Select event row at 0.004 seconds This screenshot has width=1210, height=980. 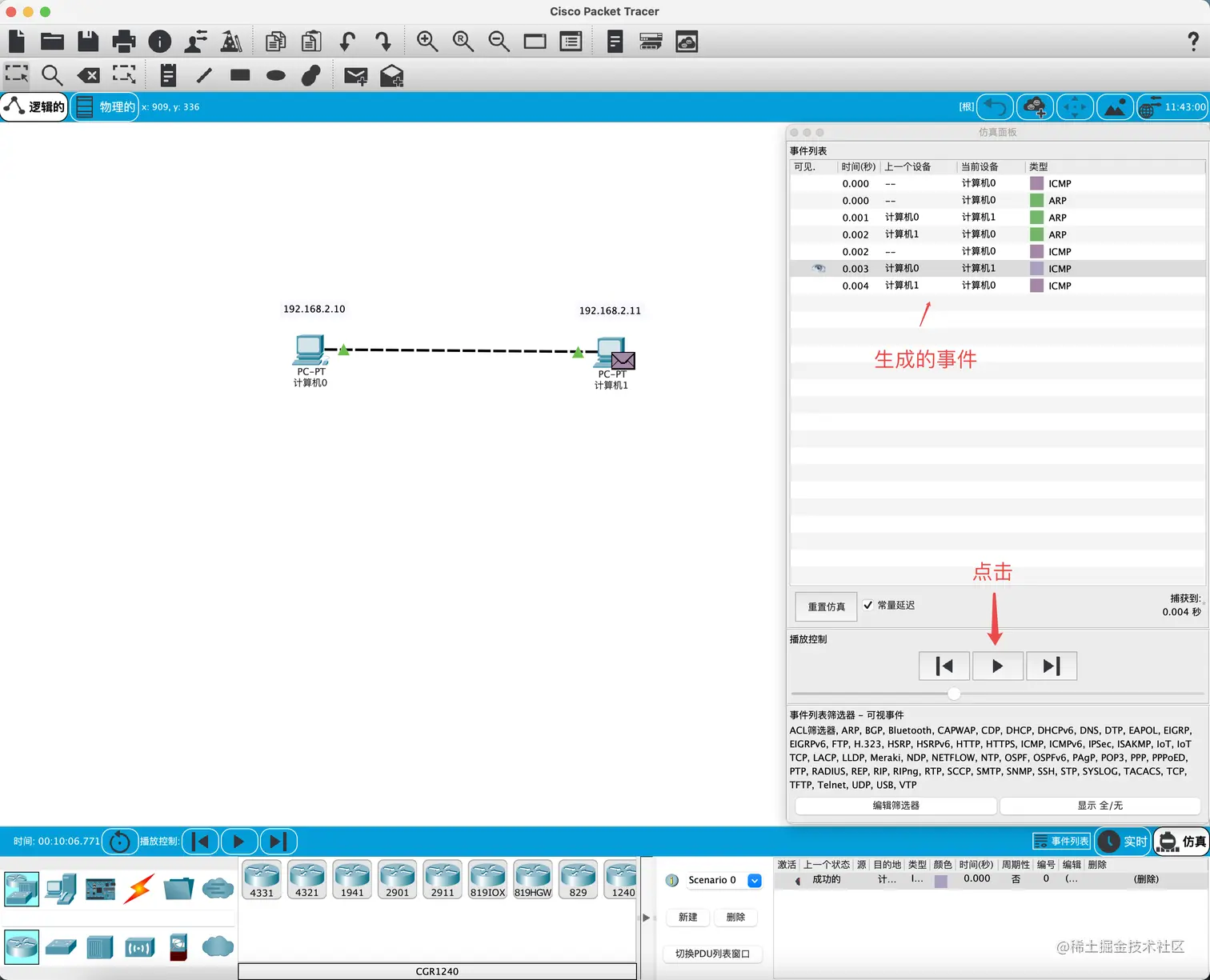(x=997, y=286)
